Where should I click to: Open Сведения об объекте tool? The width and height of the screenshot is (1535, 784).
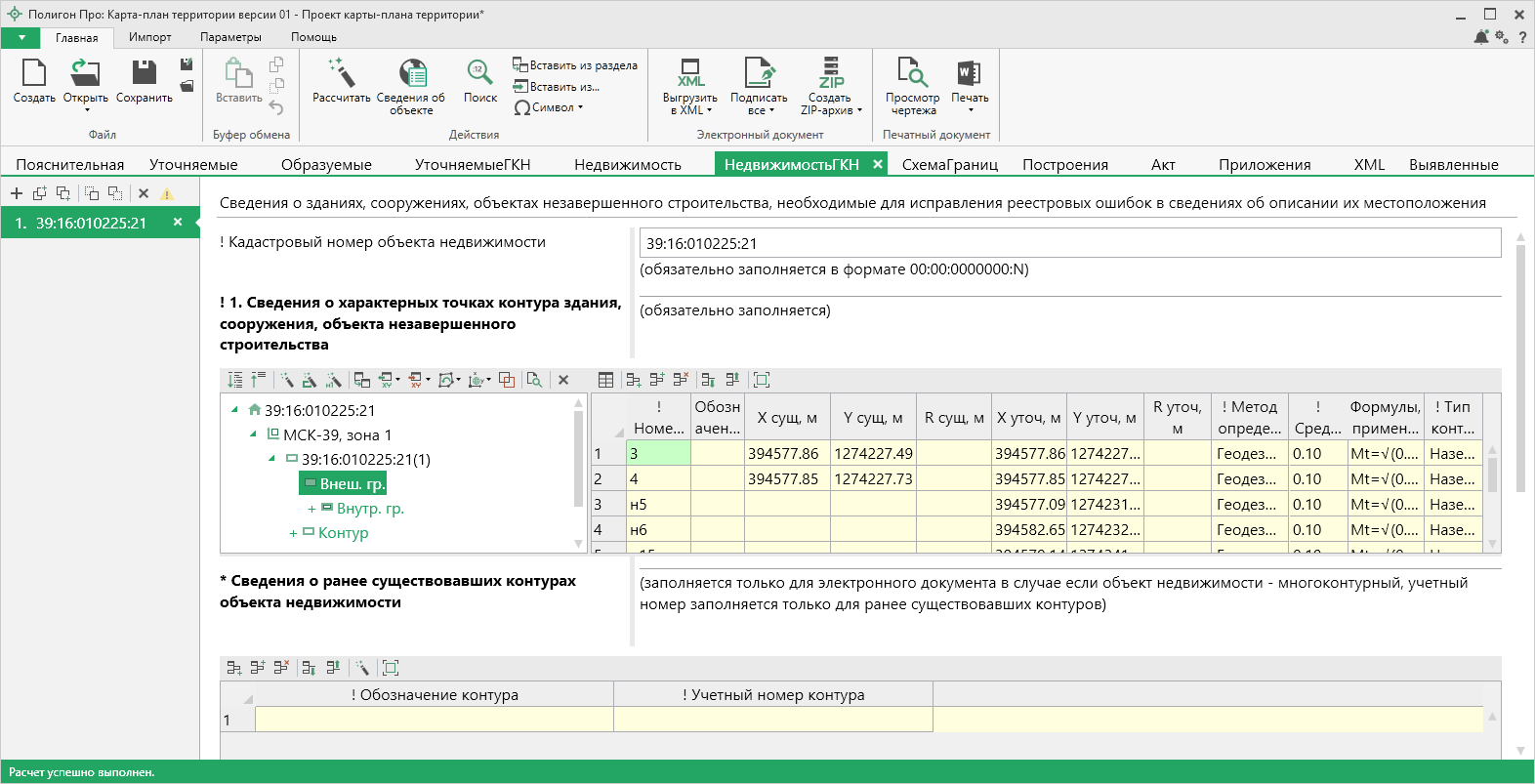point(411,74)
